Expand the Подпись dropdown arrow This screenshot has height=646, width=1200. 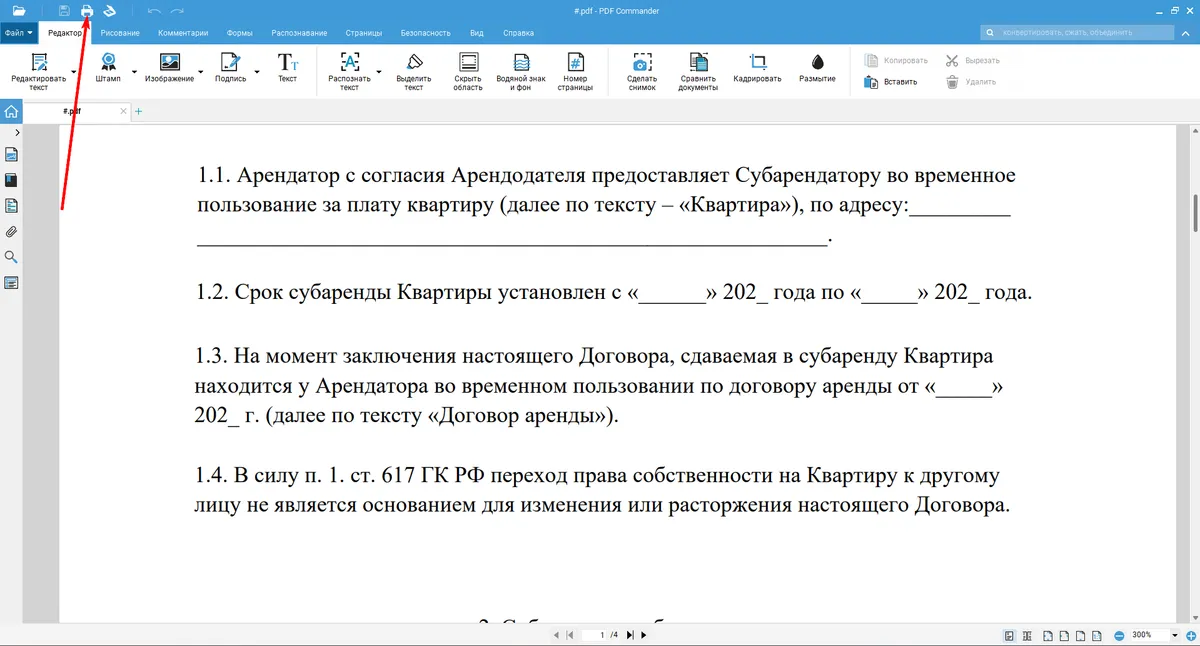pyautogui.click(x=256, y=72)
